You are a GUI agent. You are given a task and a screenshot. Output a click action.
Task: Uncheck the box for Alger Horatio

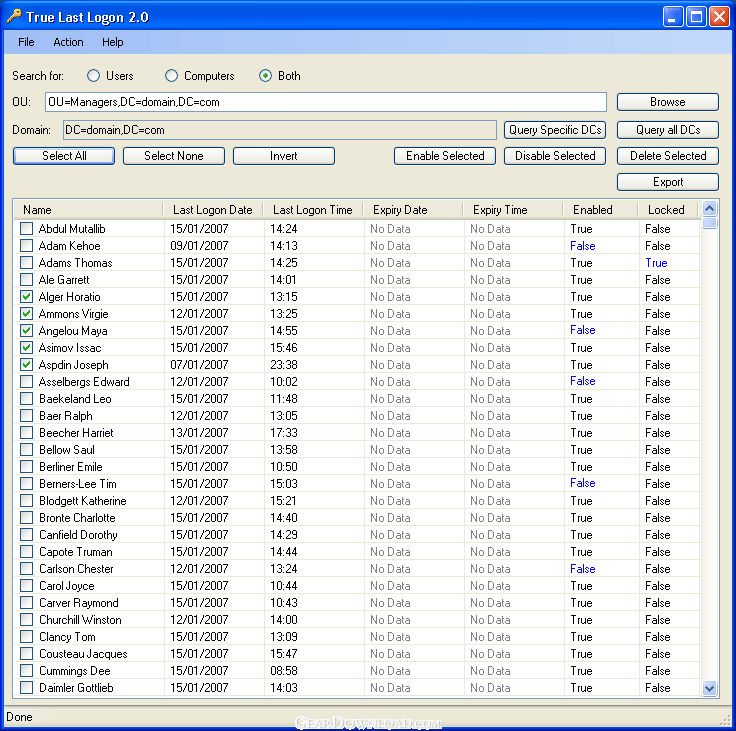(26, 297)
